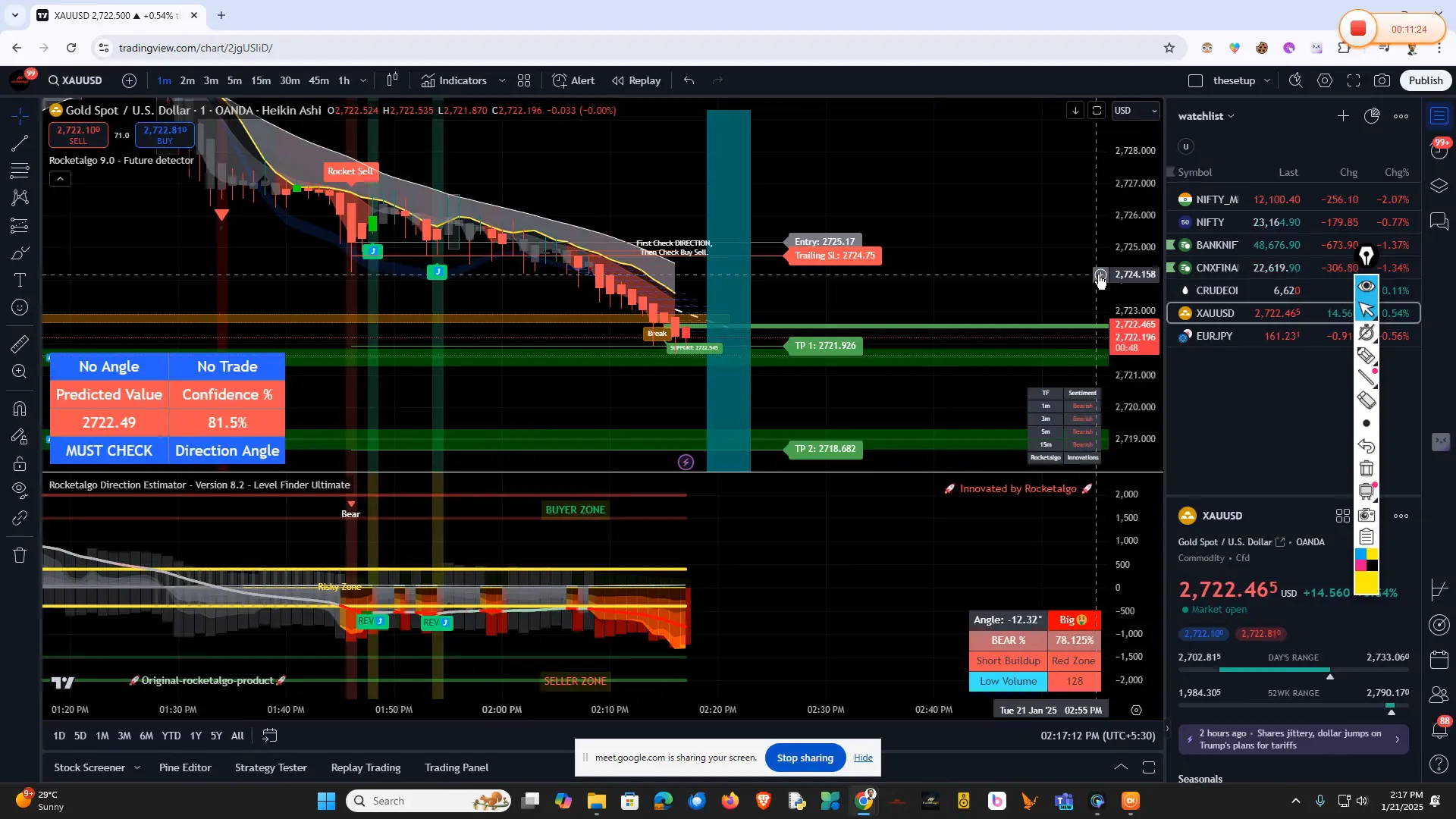Viewport: 1456px width, 819px height.
Task: Select the crosshair cursor tool in left toolbar
Action: pos(20,115)
